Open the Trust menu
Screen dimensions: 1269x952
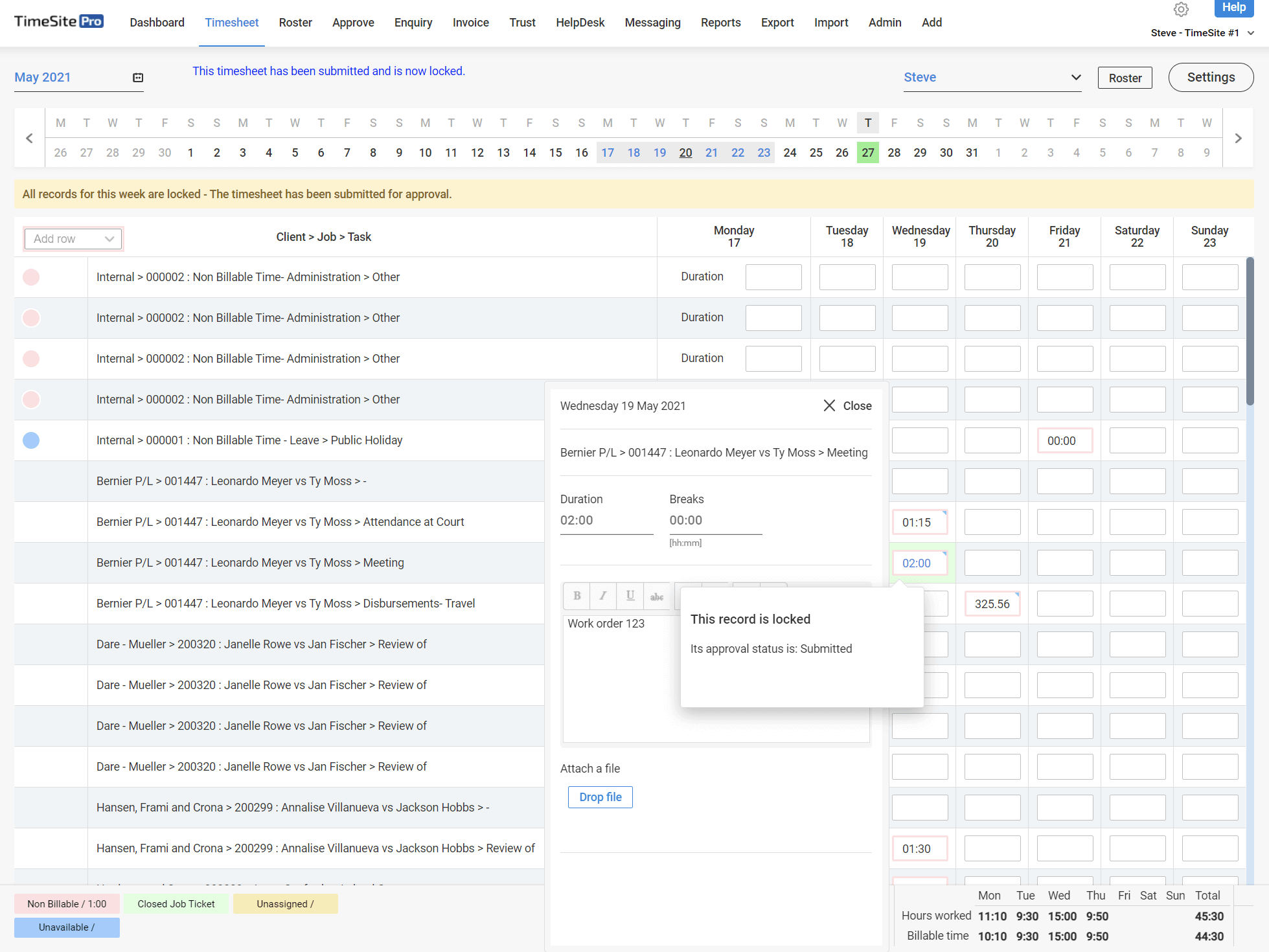(522, 23)
